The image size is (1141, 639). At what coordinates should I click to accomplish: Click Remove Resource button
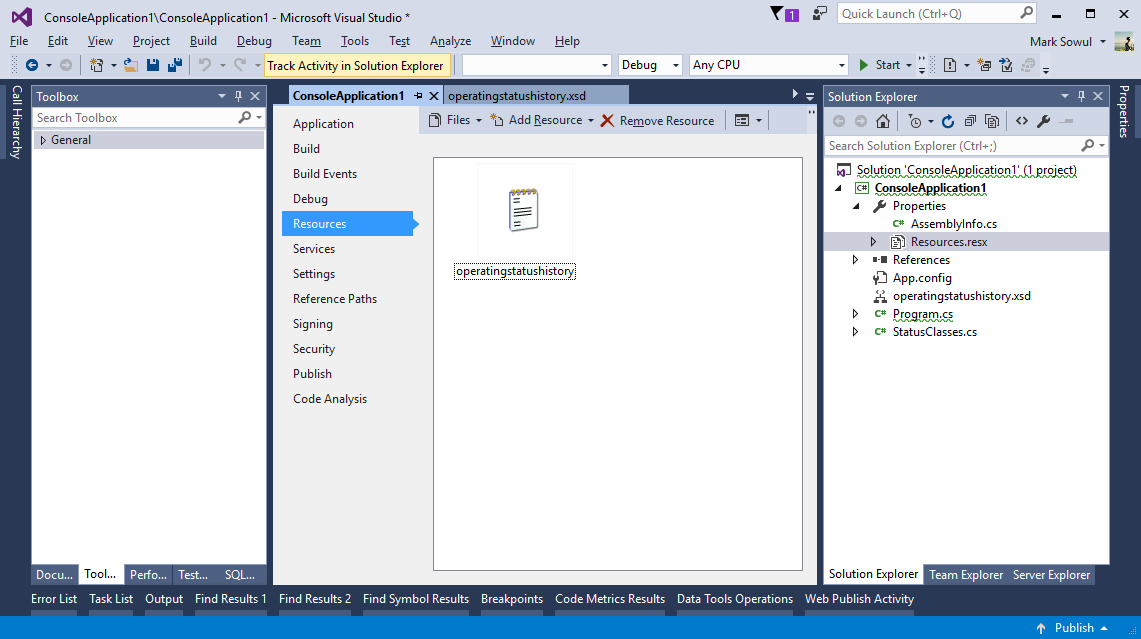pos(658,121)
